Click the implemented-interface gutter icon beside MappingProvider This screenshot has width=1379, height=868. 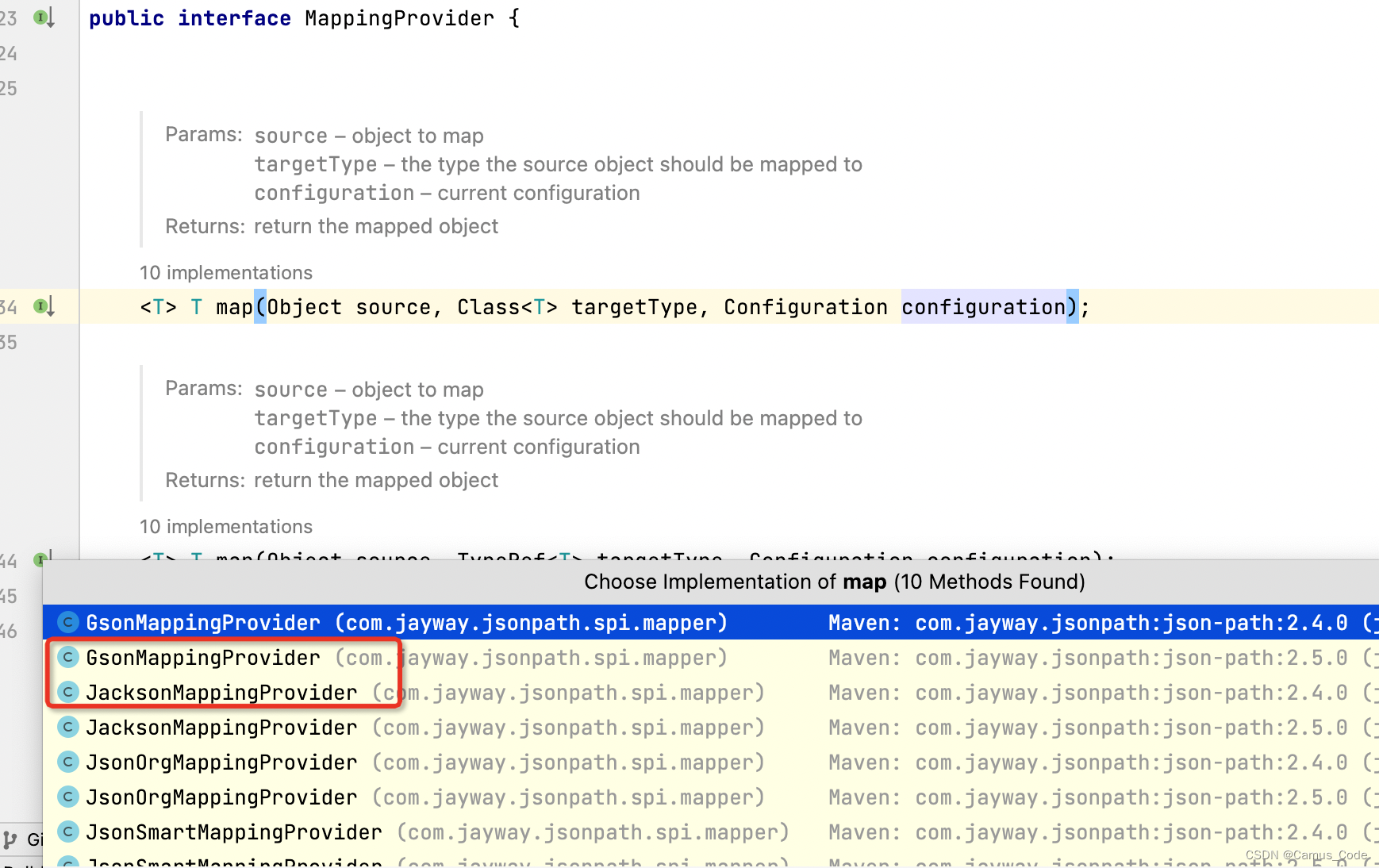(44, 17)
